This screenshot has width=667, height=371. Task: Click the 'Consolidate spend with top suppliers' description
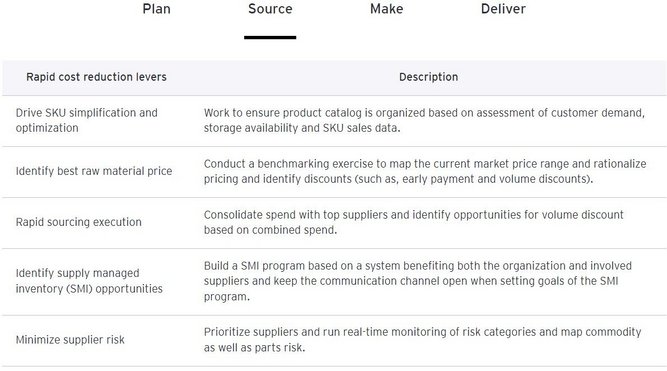pos(413,222)
